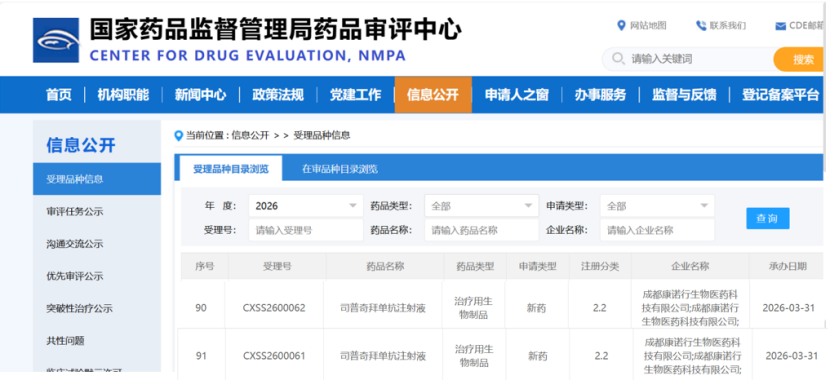Screen dimensions: 830x381
Task: Click acceptance number CXSS2600061
Action: point(274,356)
